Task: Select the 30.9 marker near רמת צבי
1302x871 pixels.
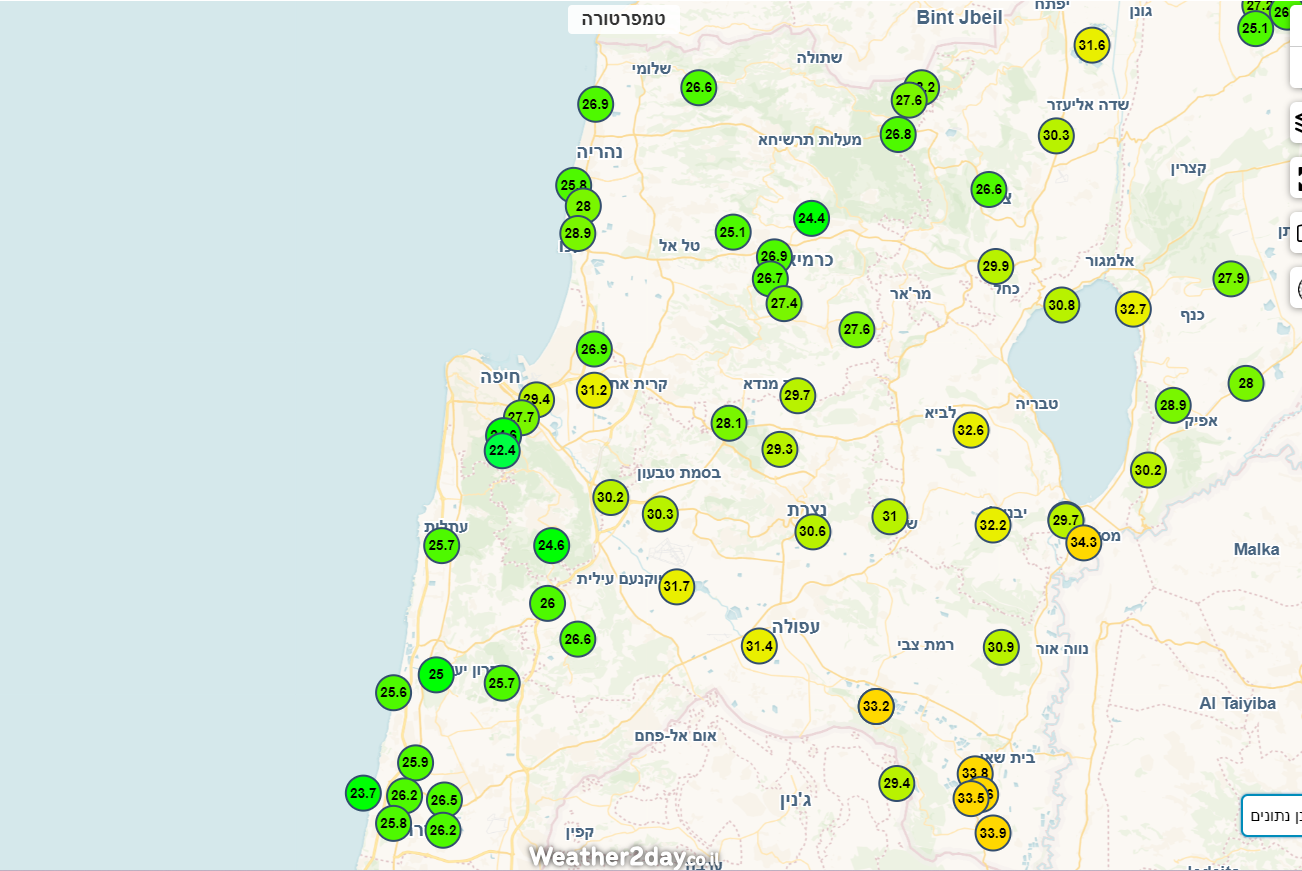Action: coord(1001,648)
